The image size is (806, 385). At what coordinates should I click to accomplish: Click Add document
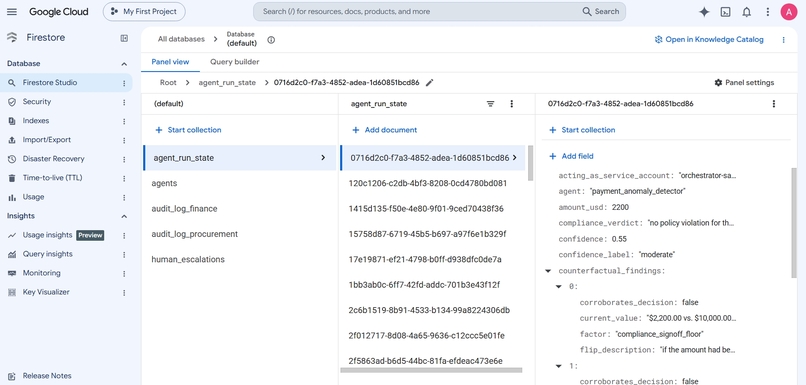384,130
